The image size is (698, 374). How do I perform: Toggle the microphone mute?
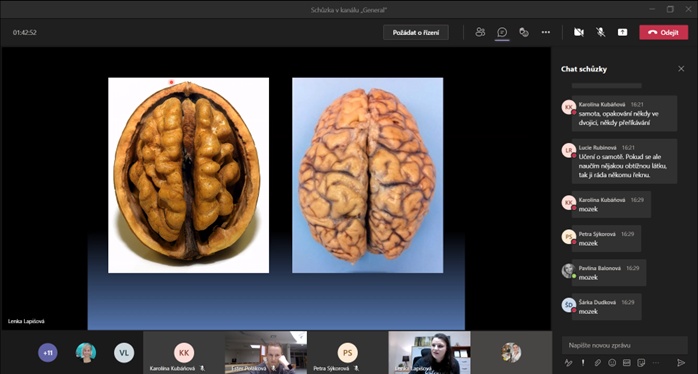(601, 32)
